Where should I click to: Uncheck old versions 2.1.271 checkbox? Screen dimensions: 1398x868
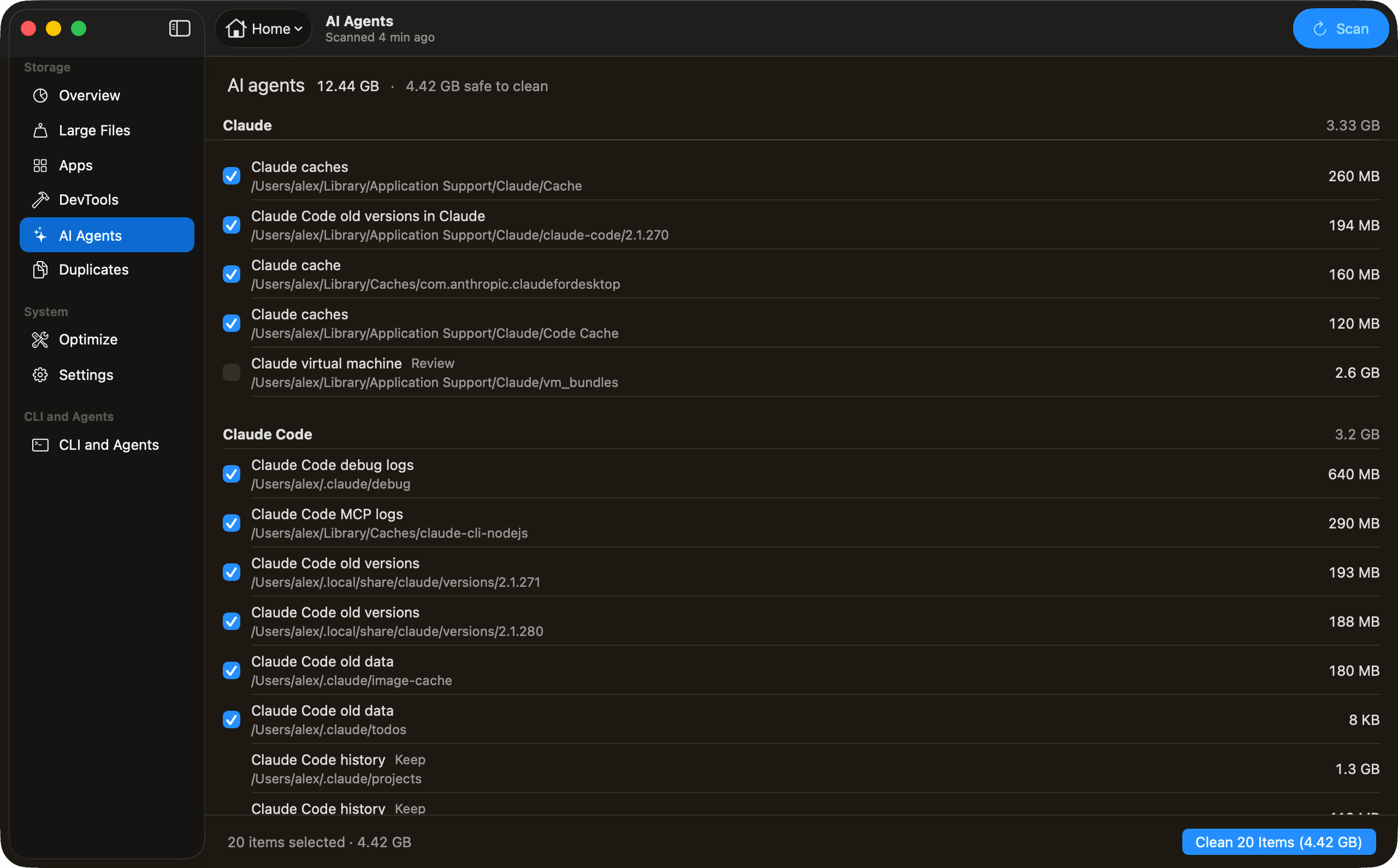232,572
